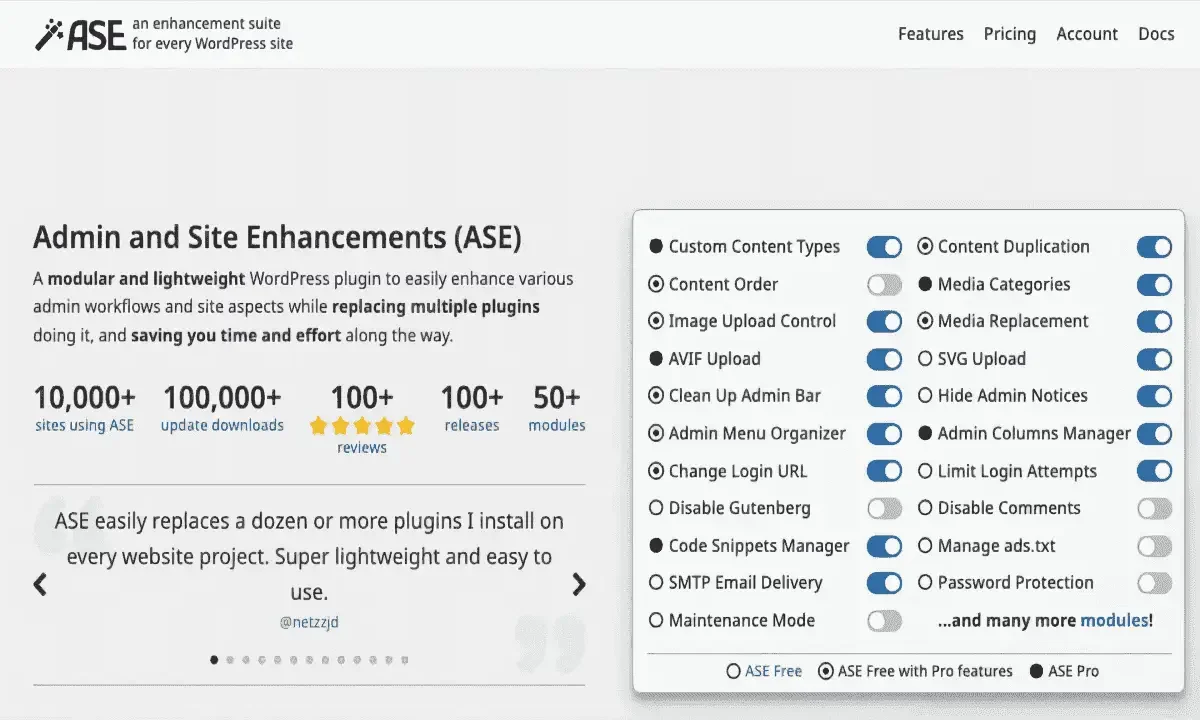Toggle Content Duplication switch
The width and height of the screenshot is (1200, 720).
click(1154, 247)
